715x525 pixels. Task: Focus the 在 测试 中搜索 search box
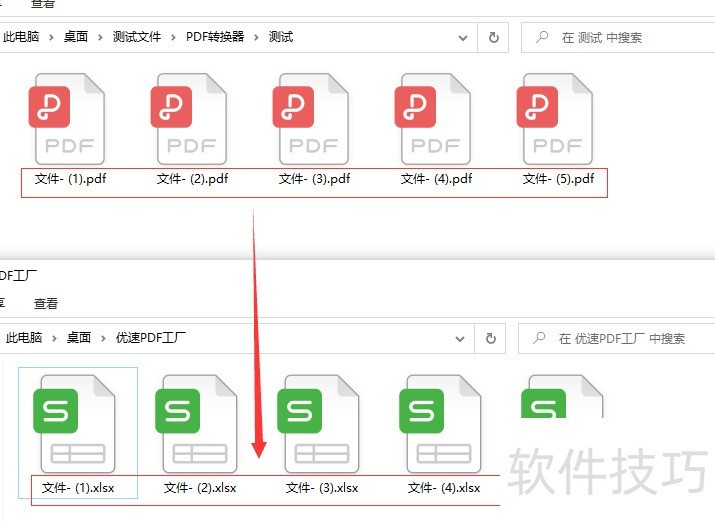pos(618,37)
